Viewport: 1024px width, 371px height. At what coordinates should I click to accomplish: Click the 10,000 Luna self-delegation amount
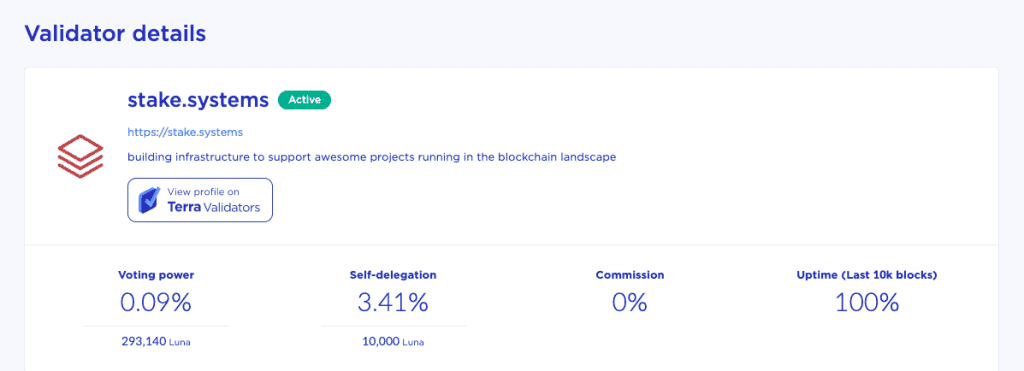[x=393, y=341]
